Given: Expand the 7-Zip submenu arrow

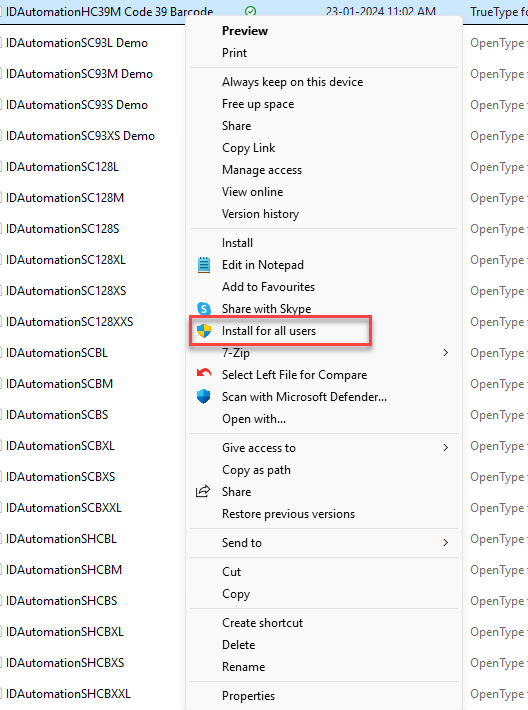Looking at the screenshot, I should coord(446,353).
